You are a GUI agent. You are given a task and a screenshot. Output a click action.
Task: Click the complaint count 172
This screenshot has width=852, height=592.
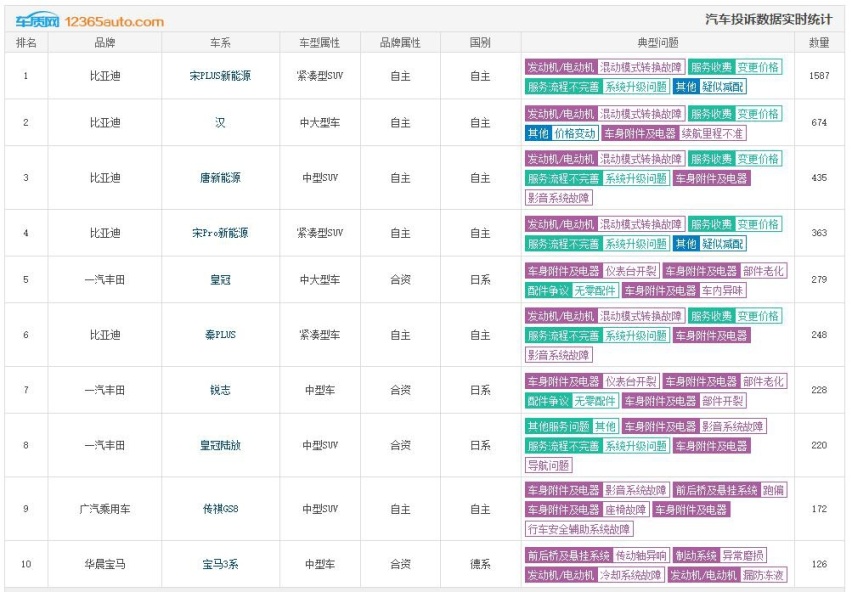[819, 509]
